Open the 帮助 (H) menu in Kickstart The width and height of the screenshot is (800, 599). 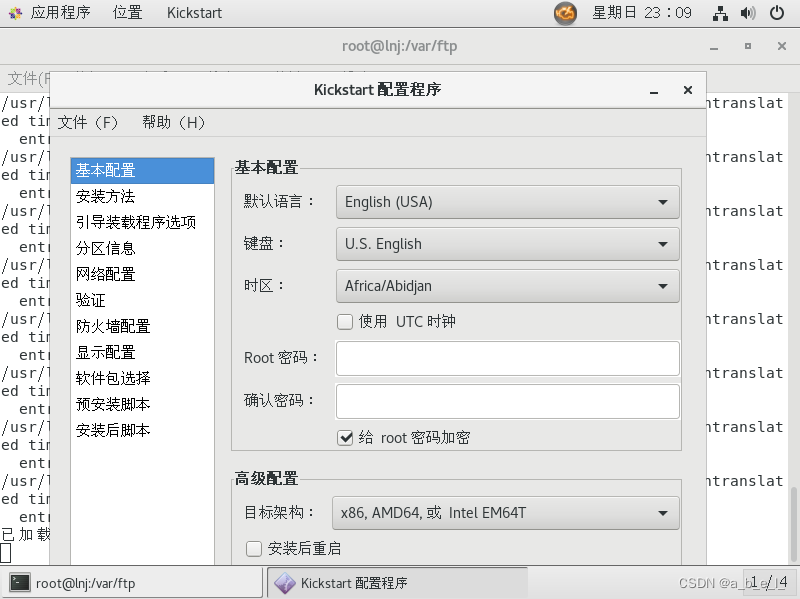(173, 122)
